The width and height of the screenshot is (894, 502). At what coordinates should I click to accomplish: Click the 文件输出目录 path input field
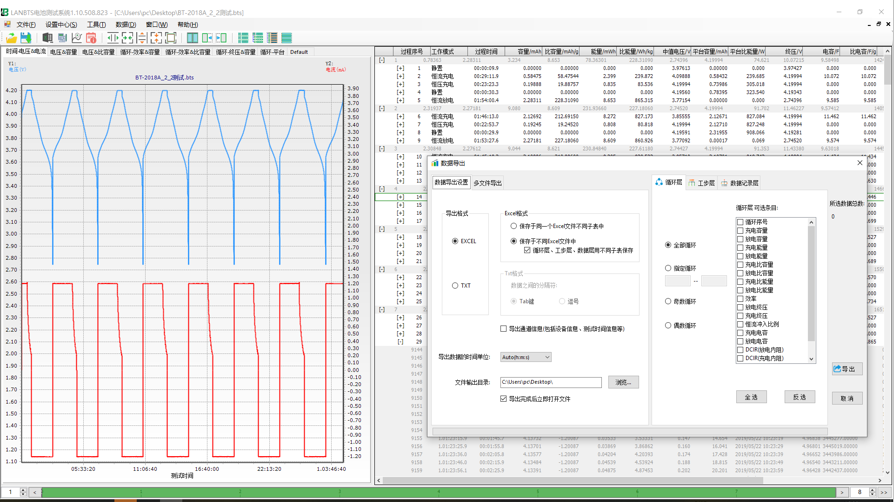[551, 382]
